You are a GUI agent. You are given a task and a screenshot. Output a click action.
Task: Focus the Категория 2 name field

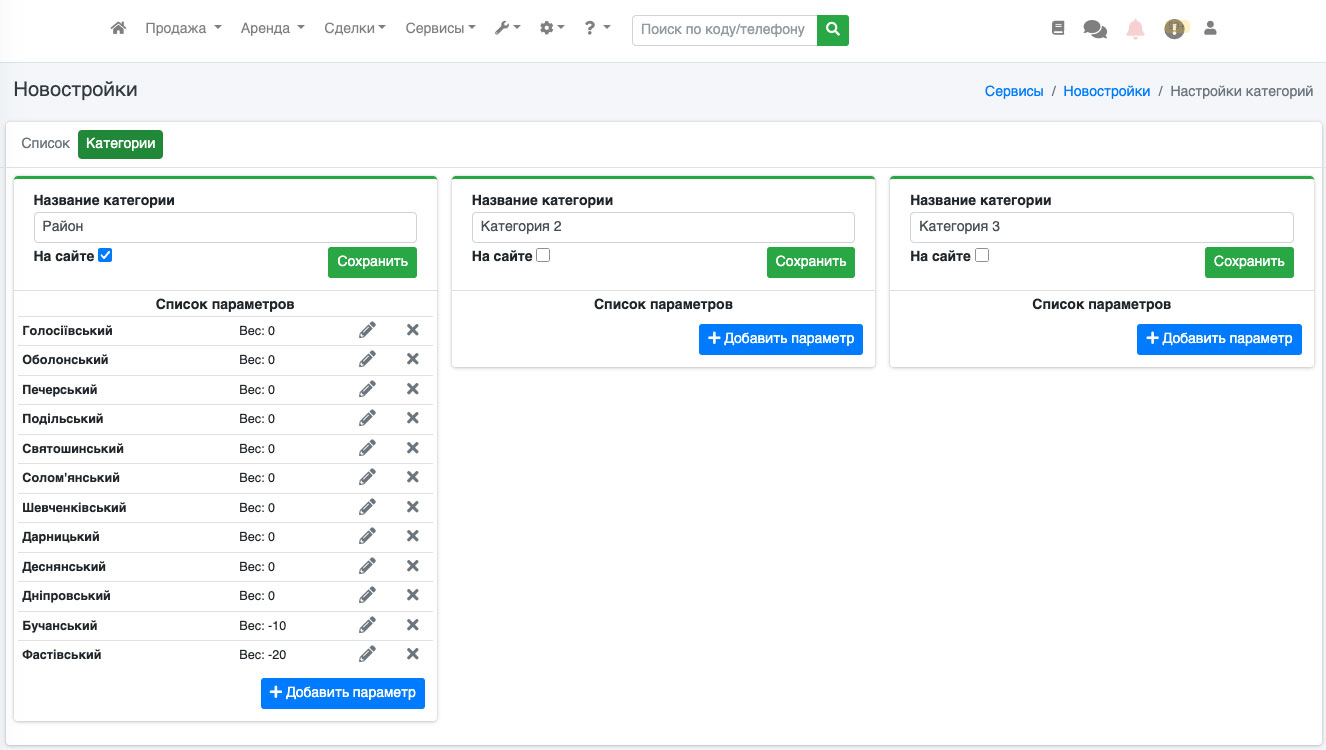tap(663, 227)
